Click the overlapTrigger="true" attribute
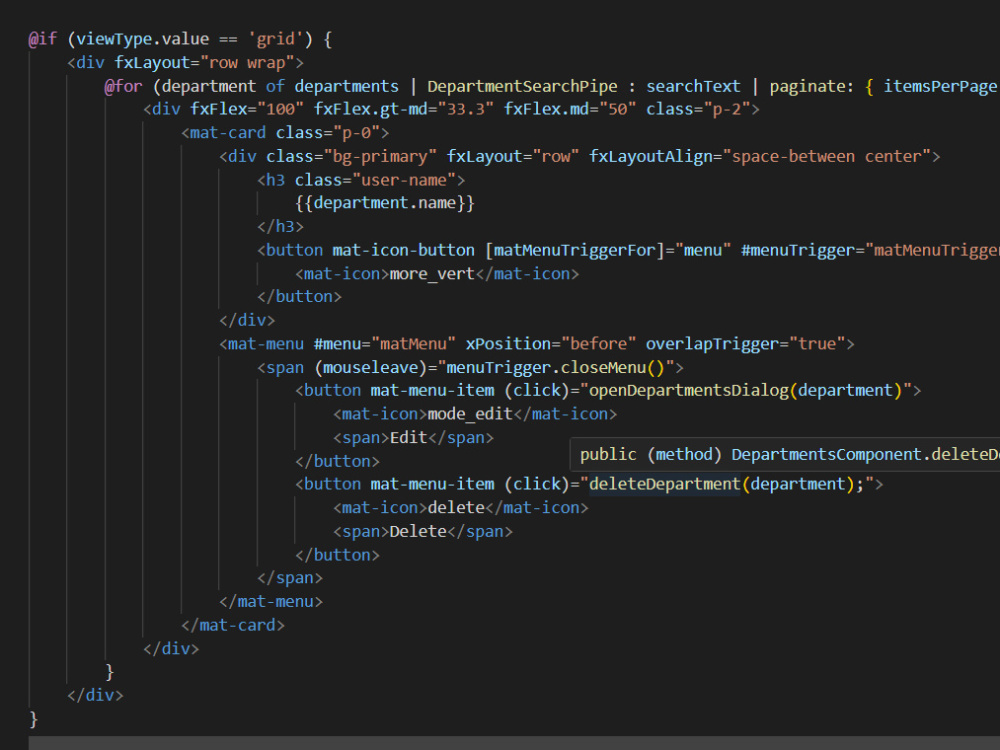 coord(746,344)
